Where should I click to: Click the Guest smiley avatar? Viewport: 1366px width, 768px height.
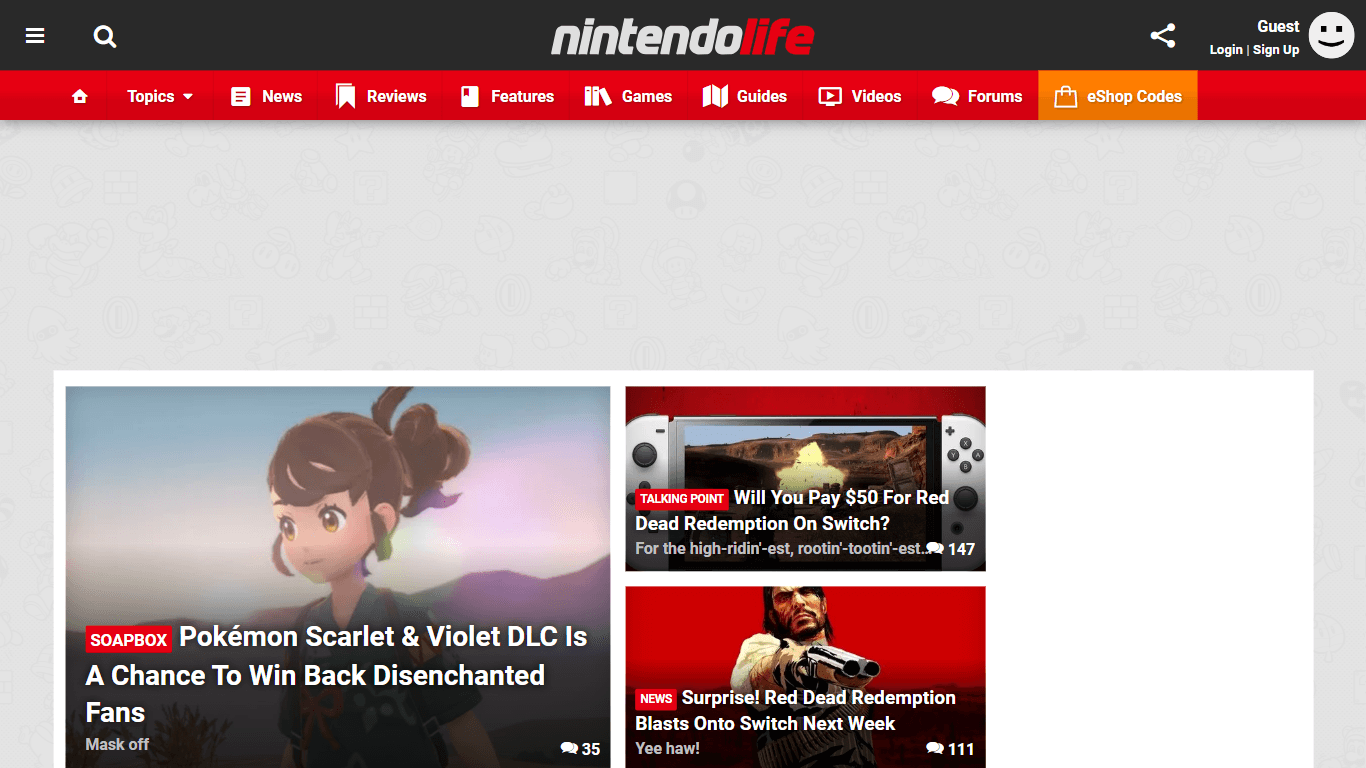(1331, 35)
